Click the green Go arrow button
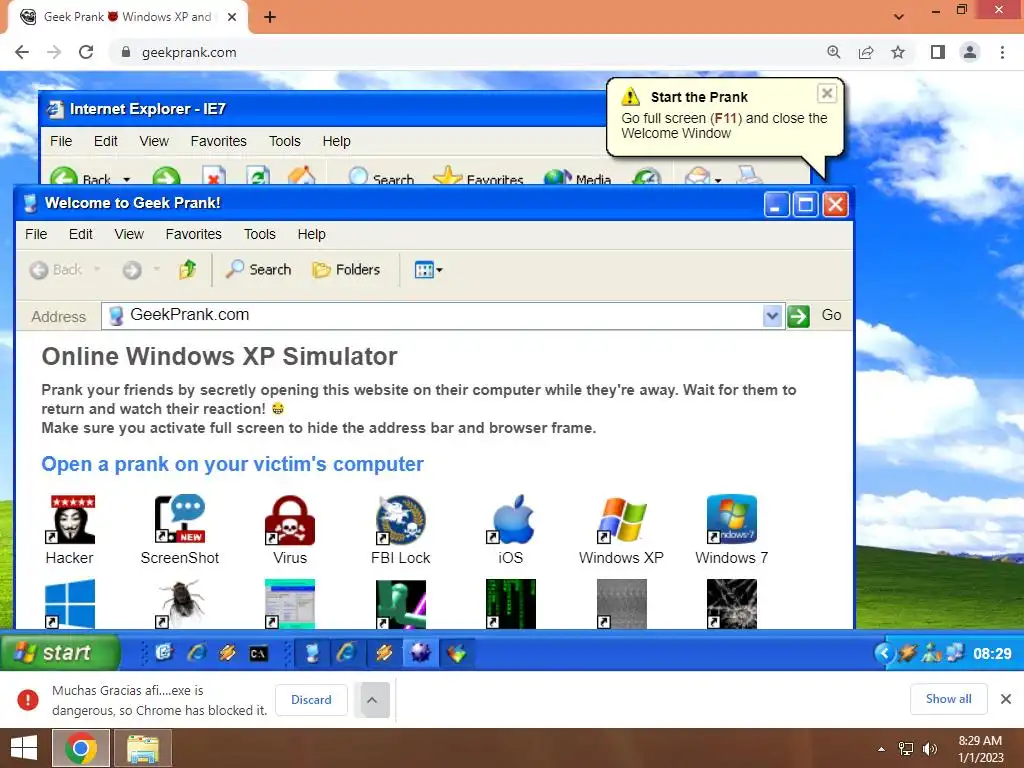 click(798, 316)
